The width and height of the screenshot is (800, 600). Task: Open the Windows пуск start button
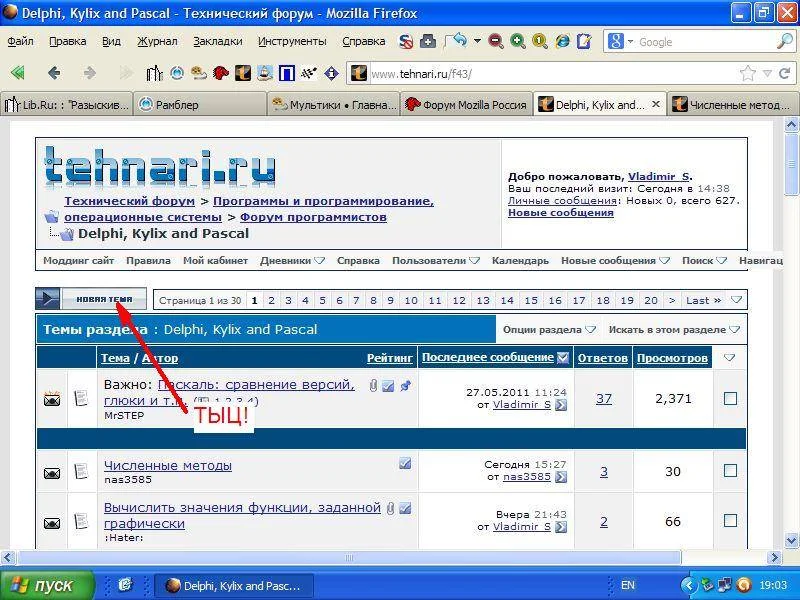coord(47,585)
